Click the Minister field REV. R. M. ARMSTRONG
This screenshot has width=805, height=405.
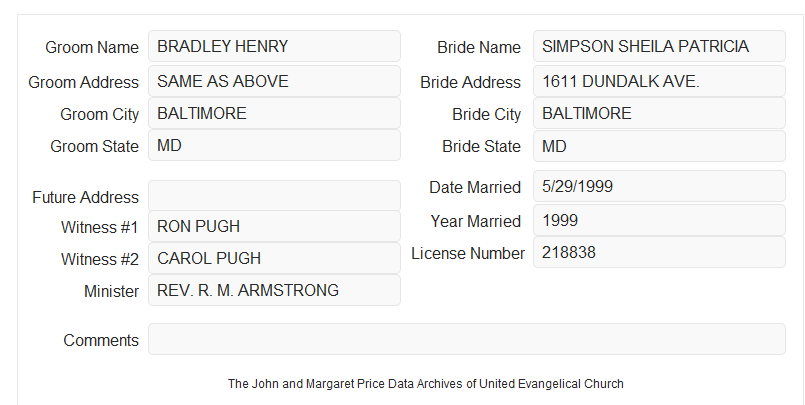tap(274, 290)
